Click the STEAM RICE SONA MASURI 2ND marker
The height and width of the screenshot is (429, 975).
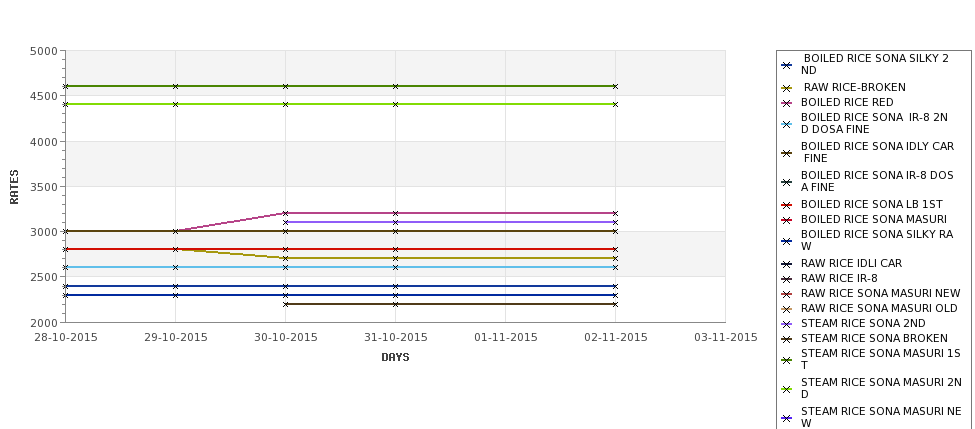(787, 389)
